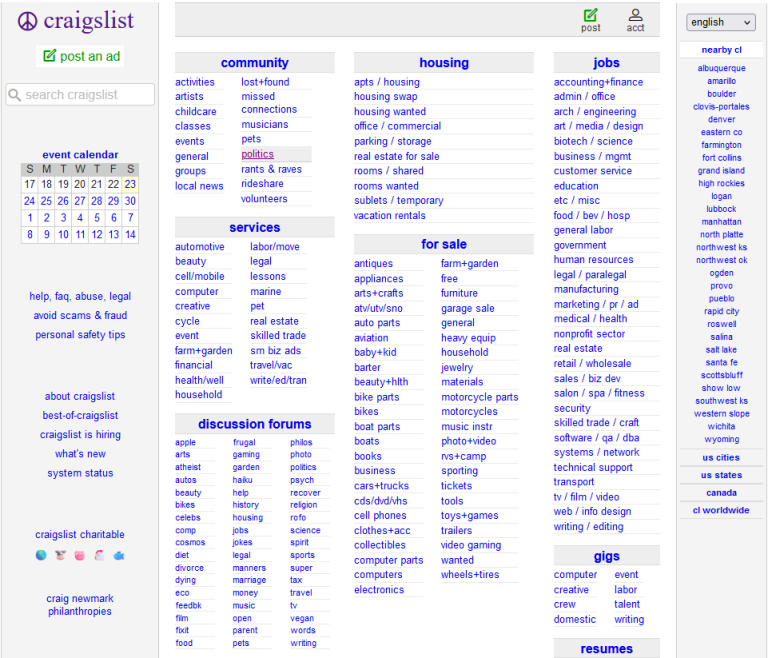
Task: Click the pink pig charitable icon
Action: (x=80, y=556)
